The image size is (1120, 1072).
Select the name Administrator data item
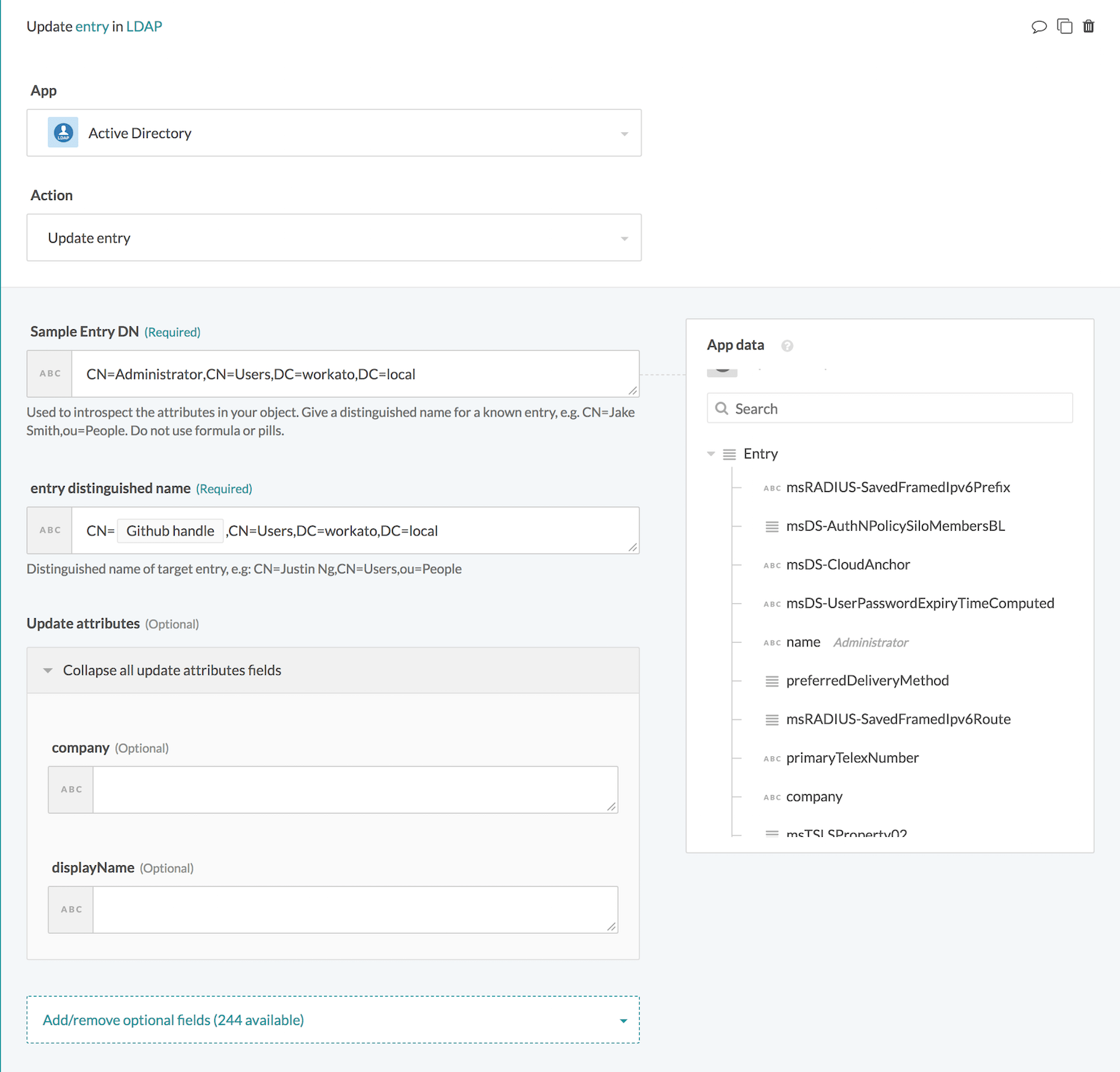point(803,642)
